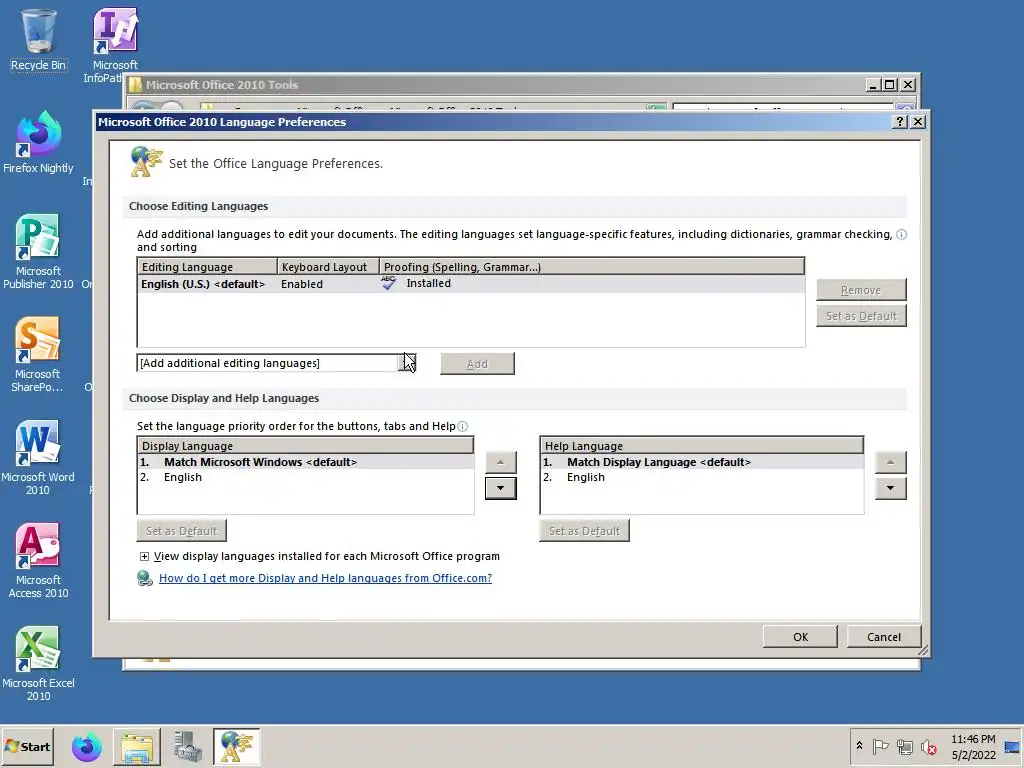Click the help question mark button in the title bar
The image size is (1024, 768).
pos(899,121)
